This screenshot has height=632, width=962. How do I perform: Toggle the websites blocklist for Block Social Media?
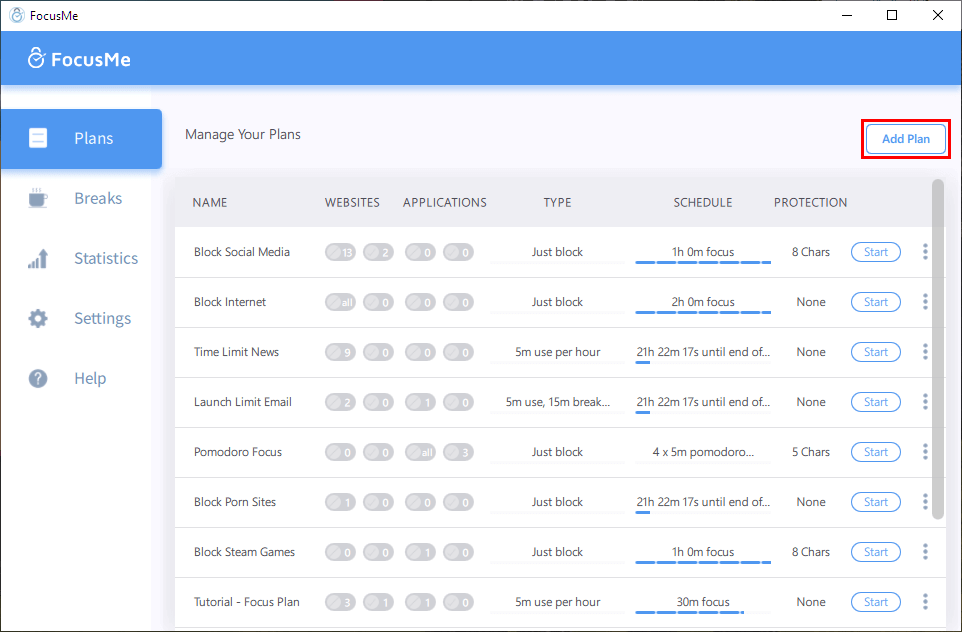tap(341, 252)
